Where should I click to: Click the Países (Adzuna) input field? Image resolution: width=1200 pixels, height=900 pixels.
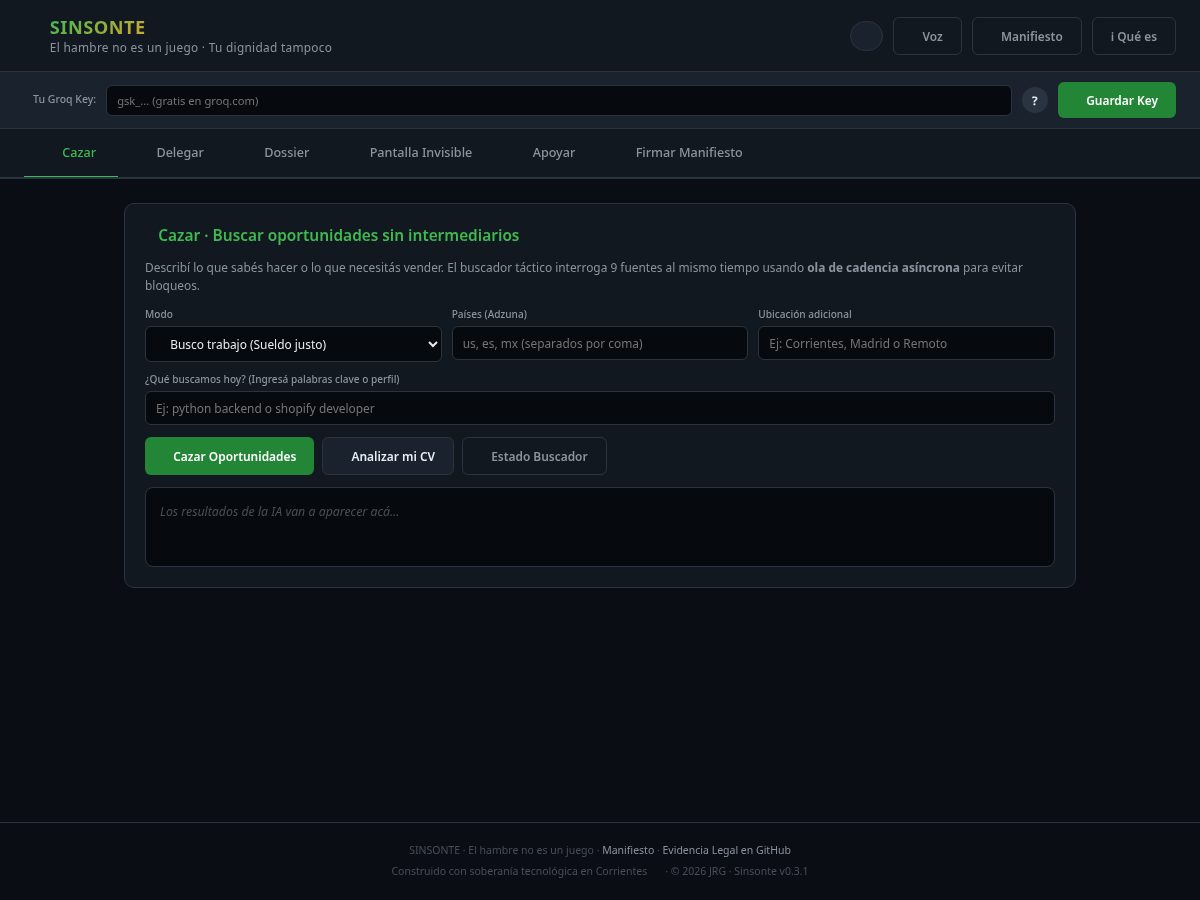600,343
